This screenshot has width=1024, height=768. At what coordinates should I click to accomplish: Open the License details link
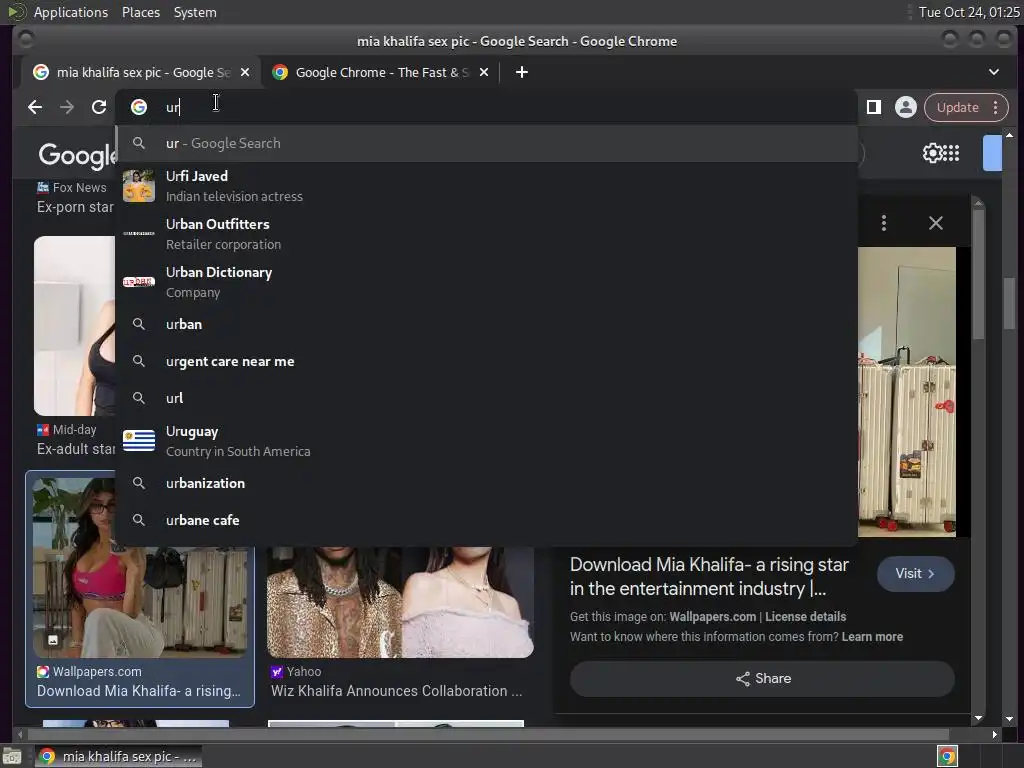805,616
